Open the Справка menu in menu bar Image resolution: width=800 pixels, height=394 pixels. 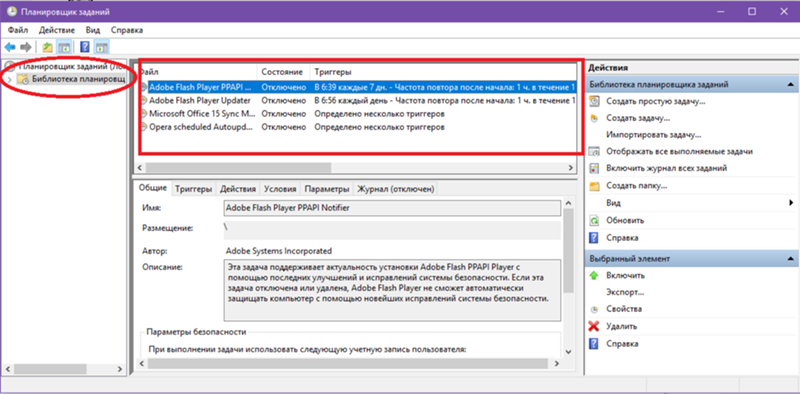pos(127,30)
